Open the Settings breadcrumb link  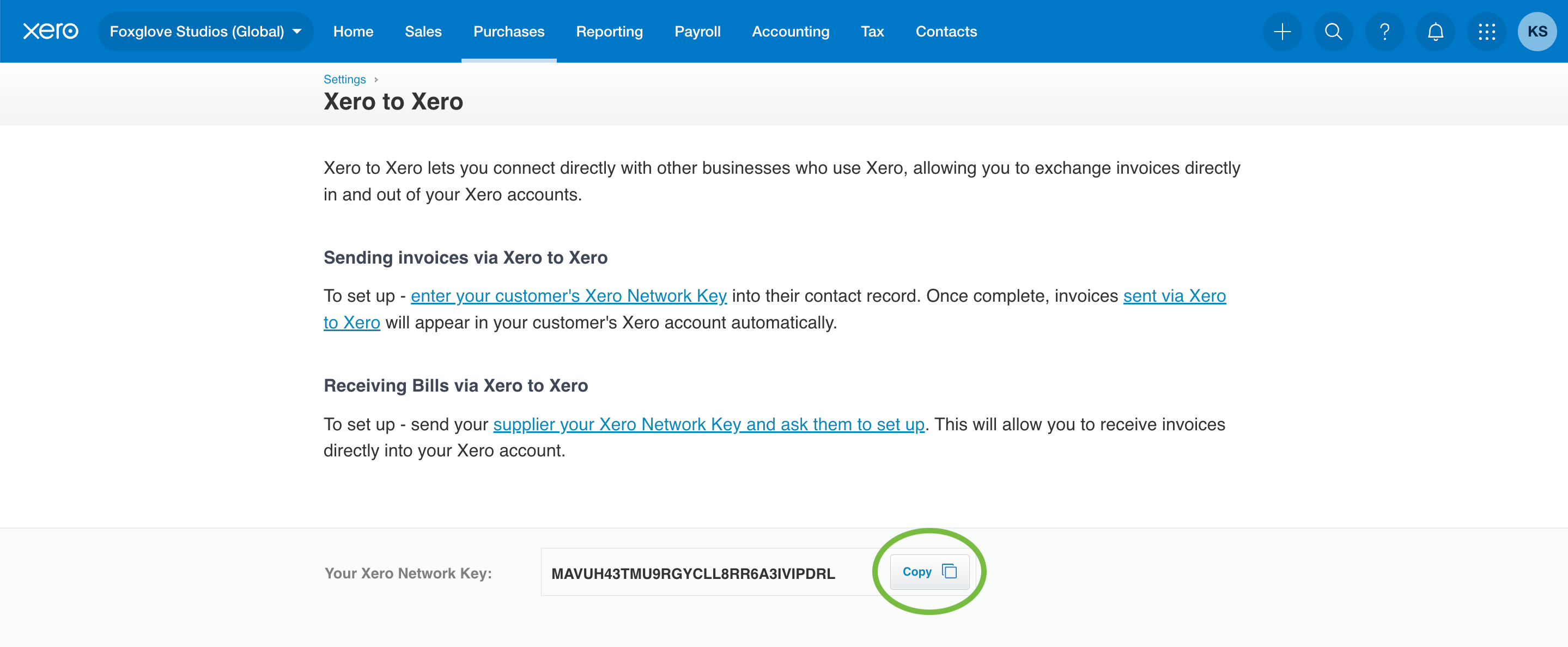pyautogui.click(x=344, y=79)
